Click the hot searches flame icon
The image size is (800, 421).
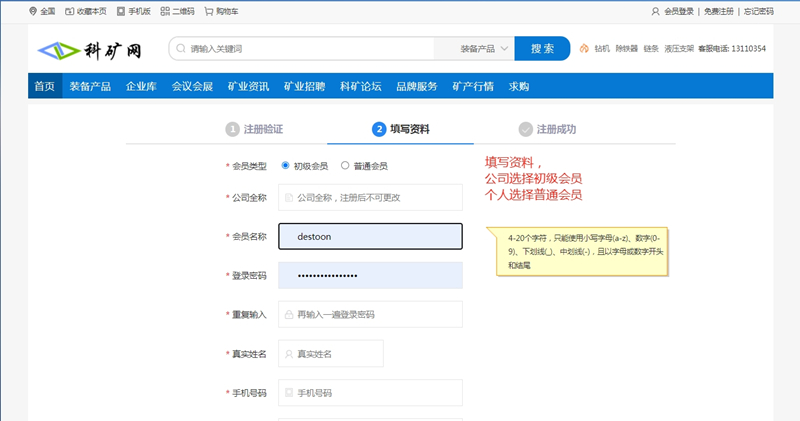[x=584, y=48]
